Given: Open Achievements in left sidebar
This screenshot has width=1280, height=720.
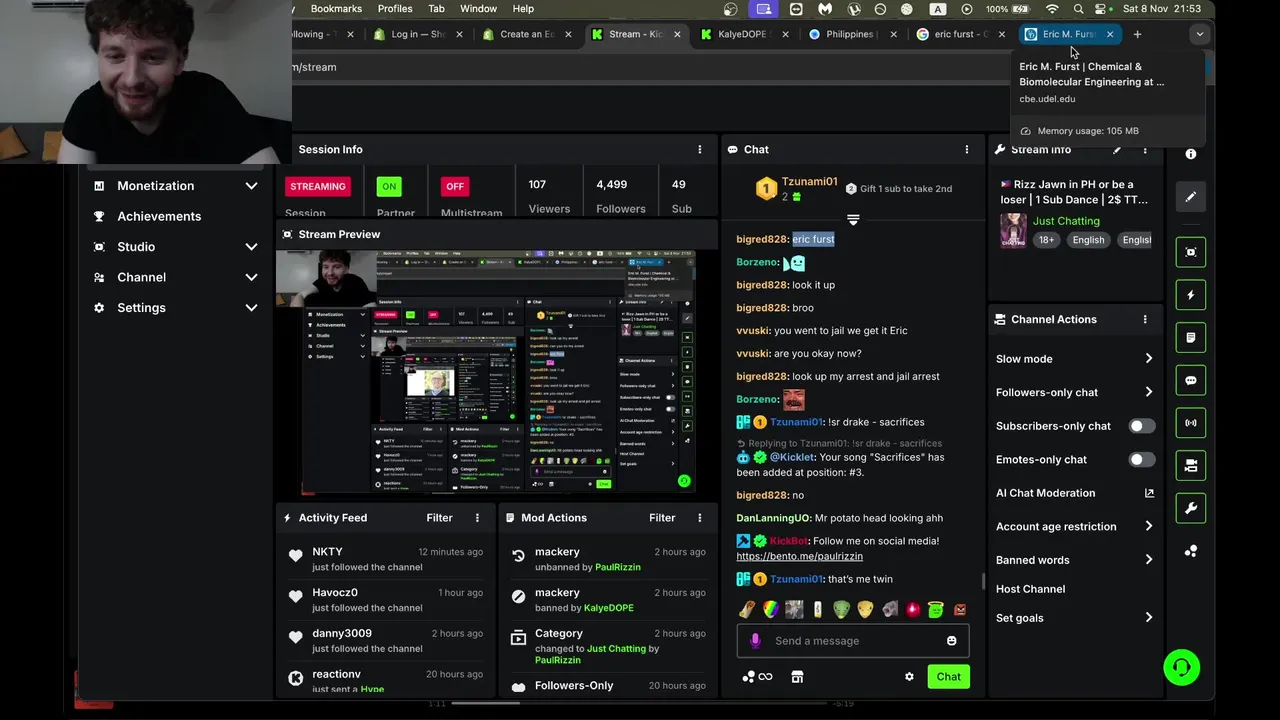Looking at the screenshot, I should click(x=159, y=216).
